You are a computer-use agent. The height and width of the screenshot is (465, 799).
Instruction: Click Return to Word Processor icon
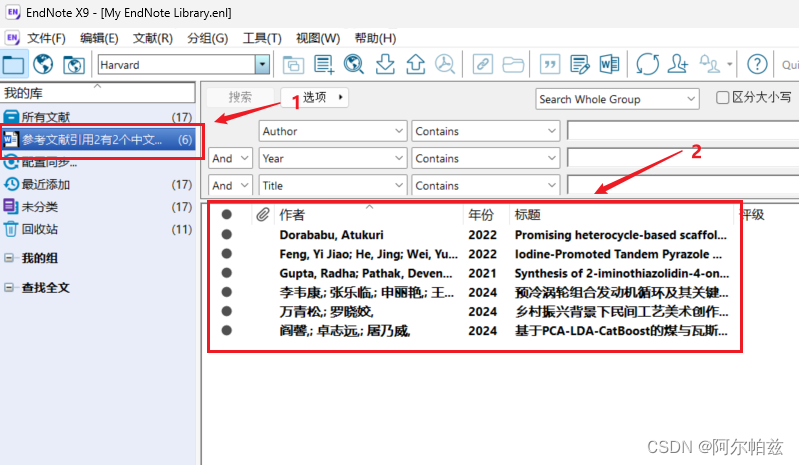pyautogui.click(x=609, y=65)
